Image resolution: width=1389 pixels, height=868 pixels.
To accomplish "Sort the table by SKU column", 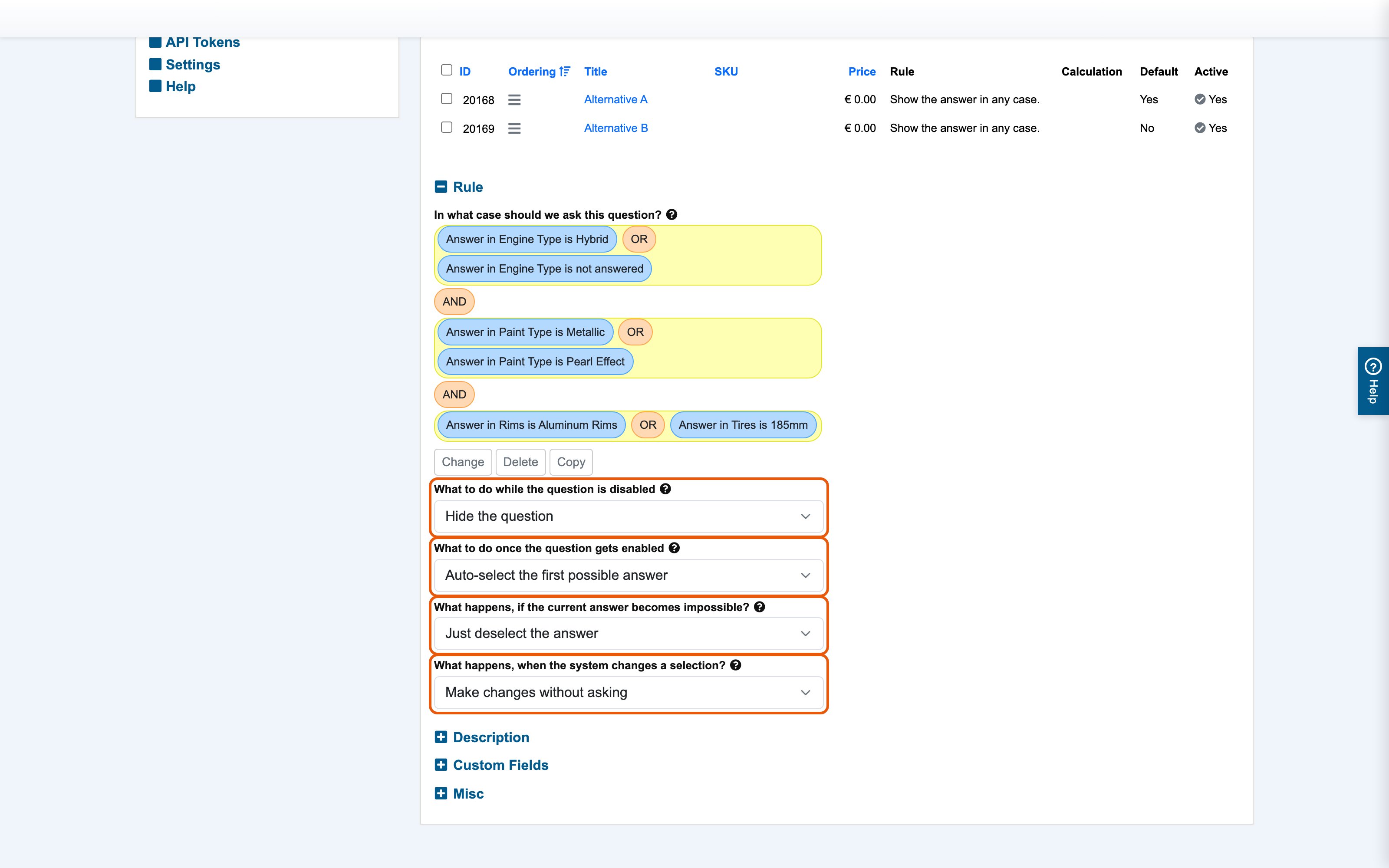I will tap(726, 72).
